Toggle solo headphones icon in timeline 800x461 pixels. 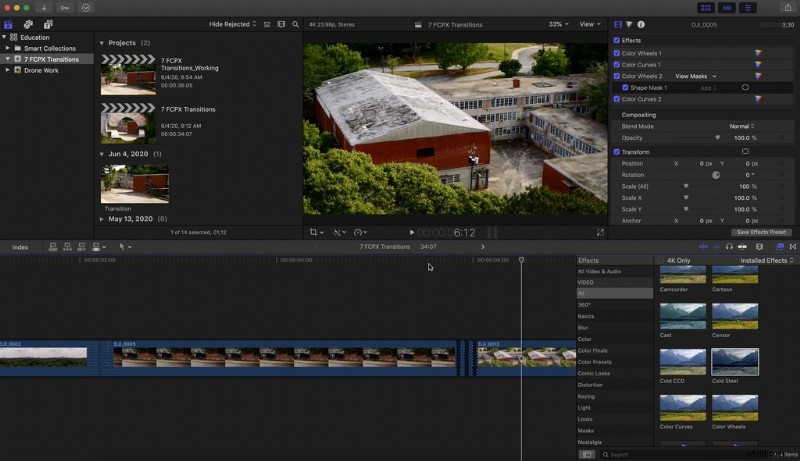pos(729,247)
